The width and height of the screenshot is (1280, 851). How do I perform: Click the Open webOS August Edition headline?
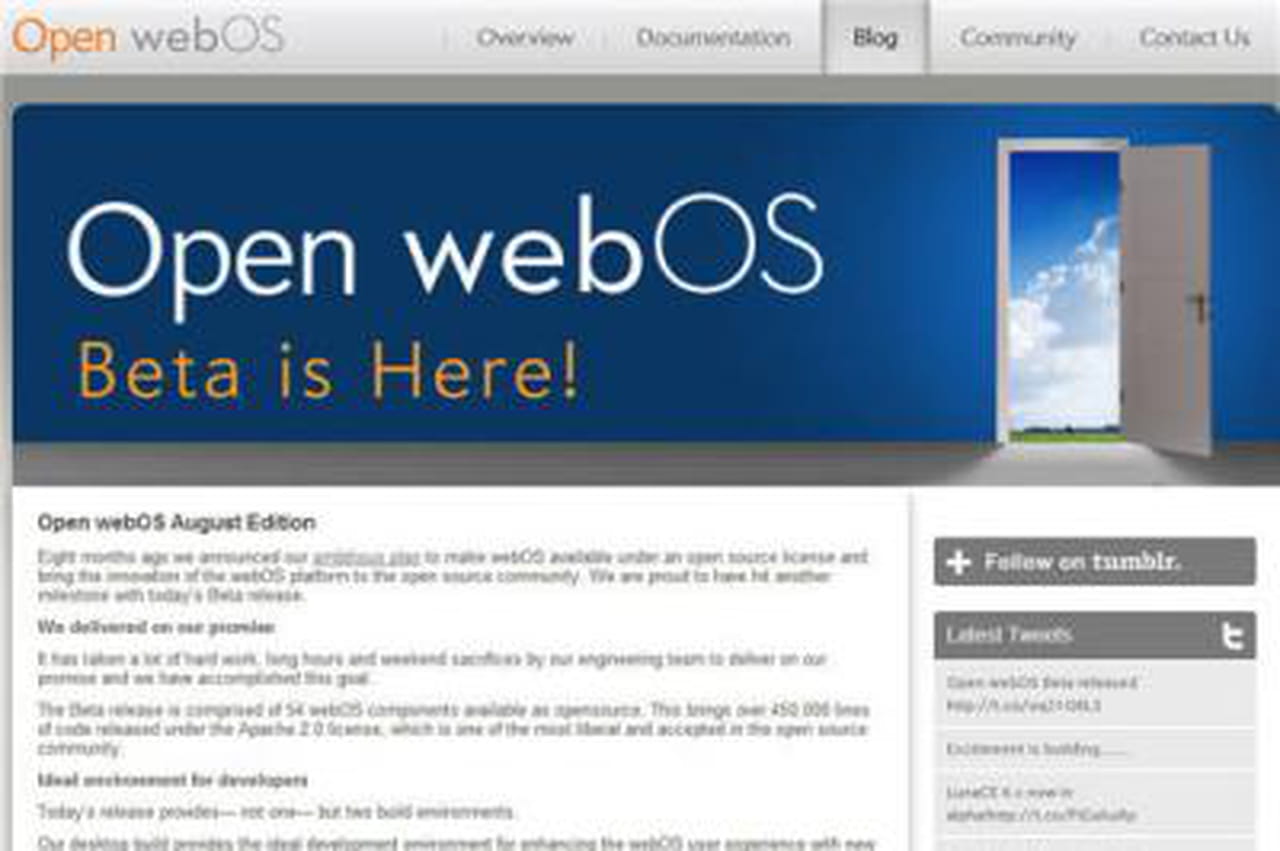[176, 522]
